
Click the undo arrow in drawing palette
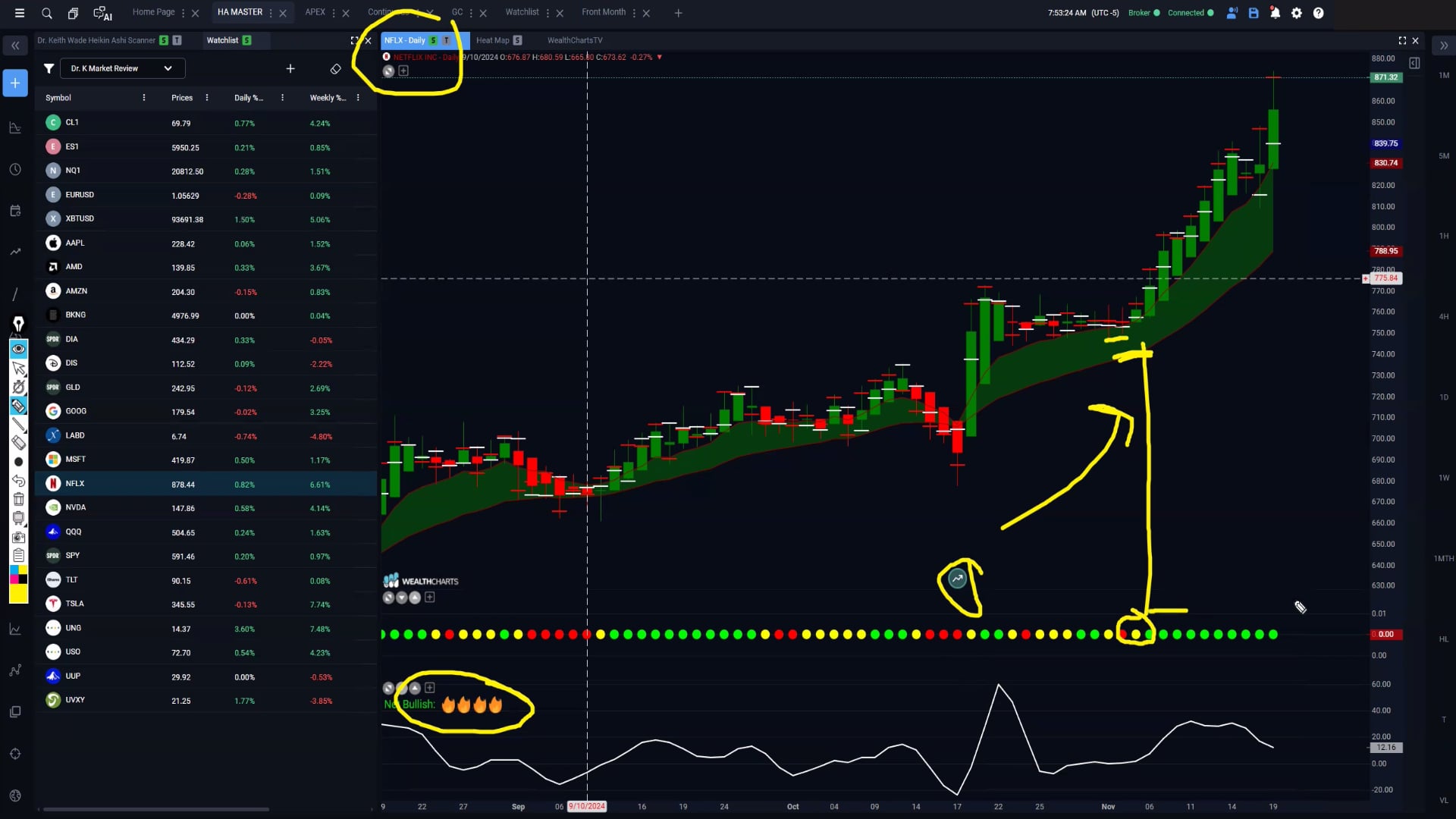coord(18,481)
